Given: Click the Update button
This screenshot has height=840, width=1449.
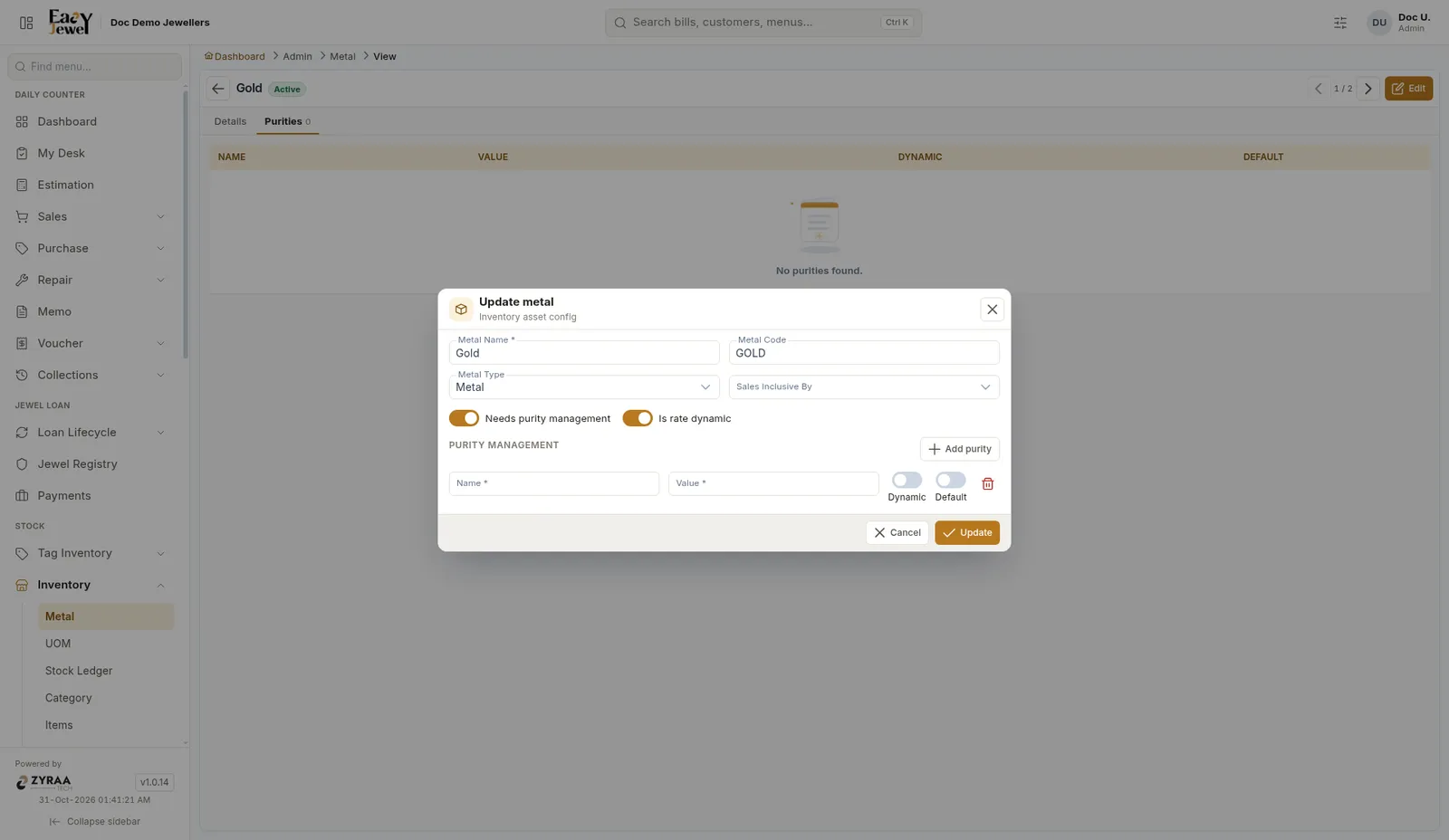Looking at the screenshot, I should (x=967, y=533).
